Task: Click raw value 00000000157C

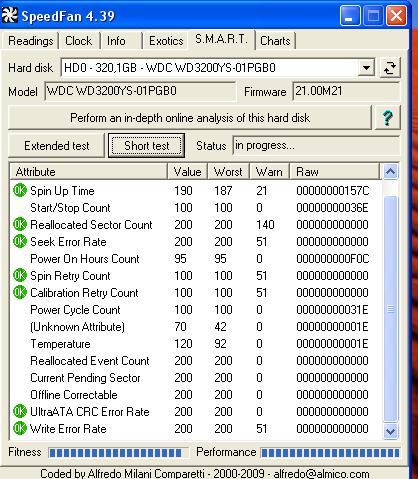Action: 333,191
